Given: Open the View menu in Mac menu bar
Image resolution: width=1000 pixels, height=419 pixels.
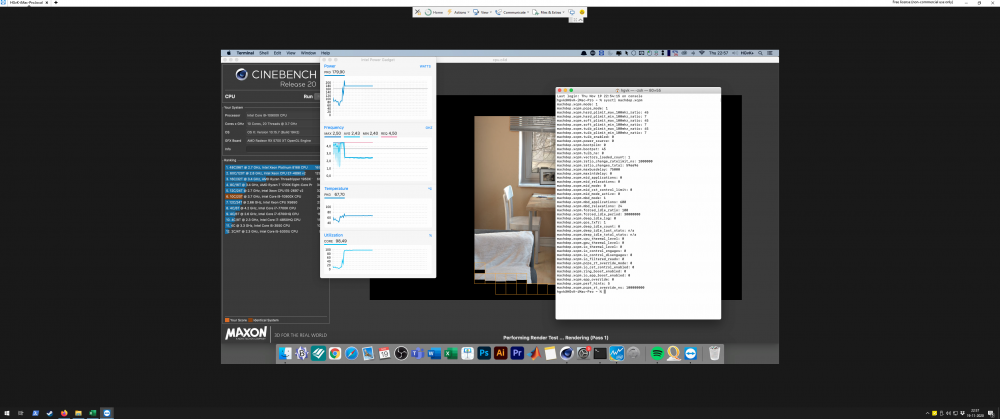Looking at the screenshot, I should [291, 53].
